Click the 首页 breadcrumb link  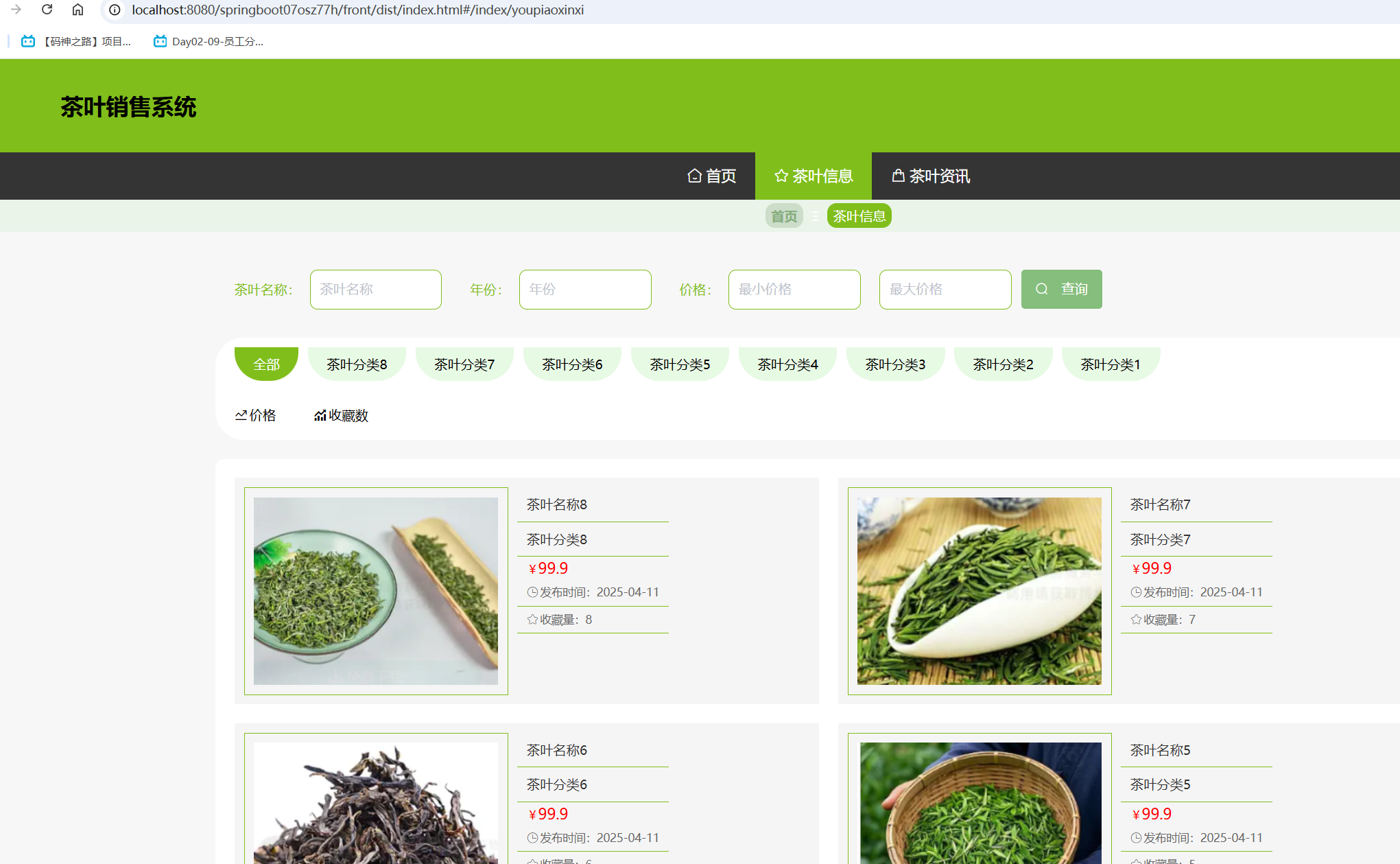pos(784,216)
